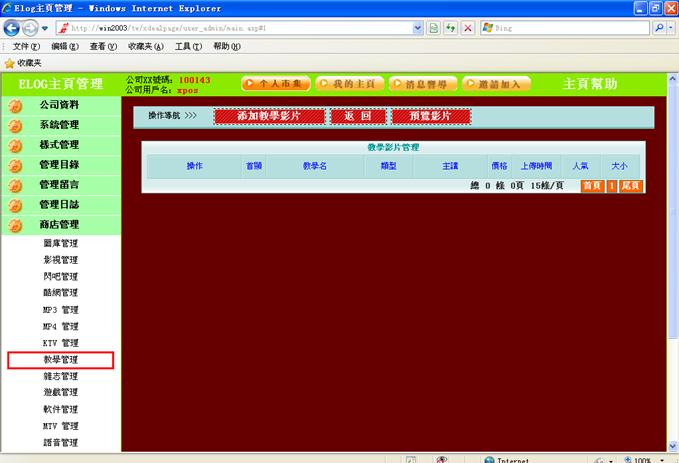Open the 查看(V) menu
The width and height of the screenshot is (679, 463).
101,46
